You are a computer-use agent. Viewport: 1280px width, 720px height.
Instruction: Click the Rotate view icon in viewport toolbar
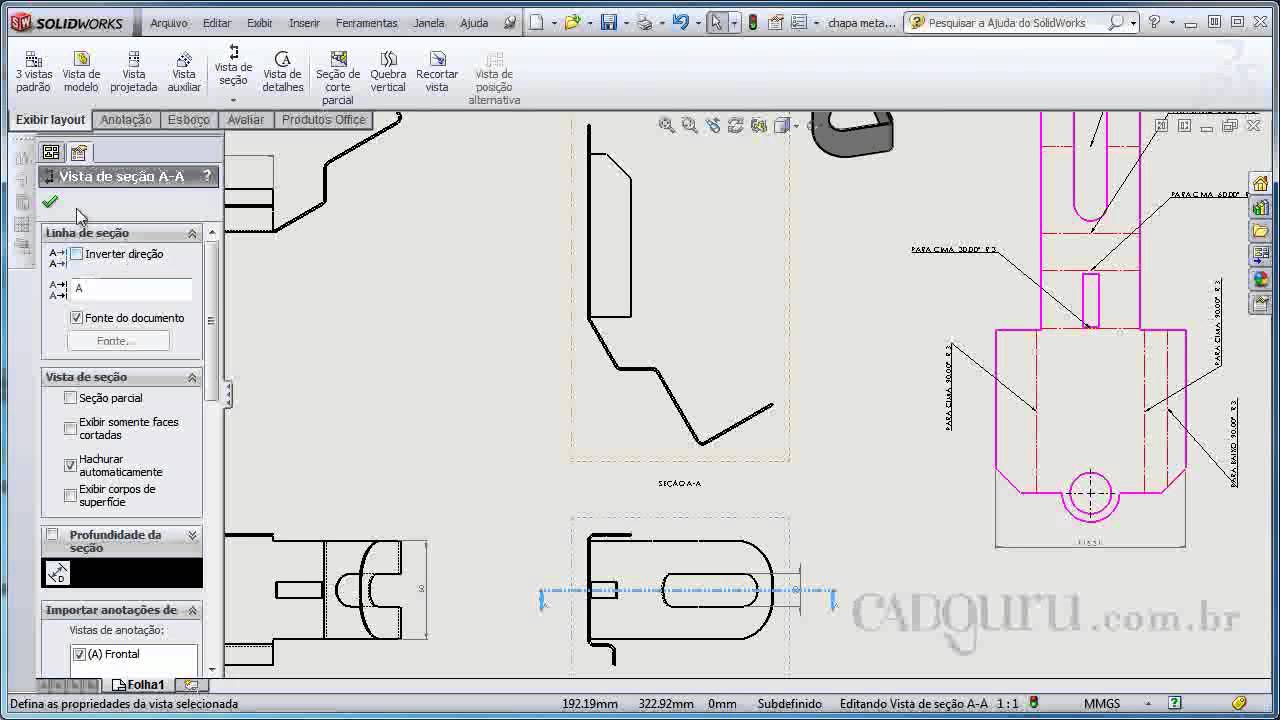735,125
